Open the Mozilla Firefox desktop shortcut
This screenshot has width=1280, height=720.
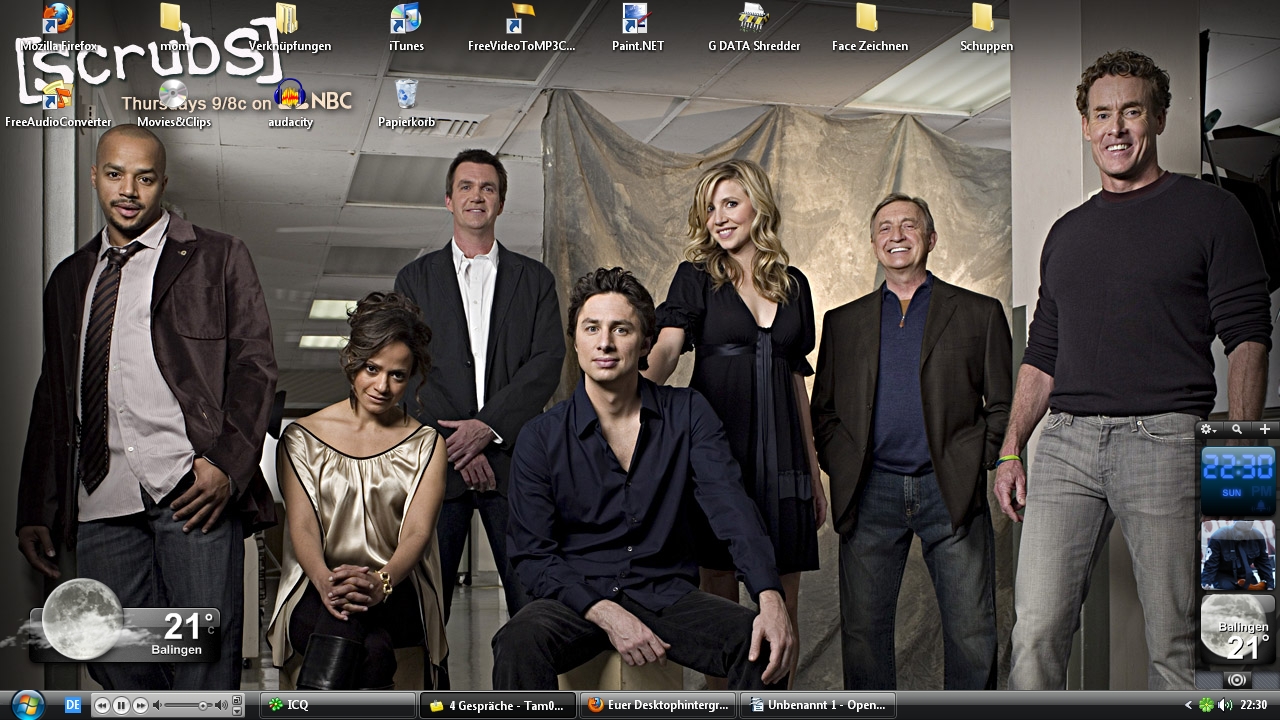click(58, 28)
